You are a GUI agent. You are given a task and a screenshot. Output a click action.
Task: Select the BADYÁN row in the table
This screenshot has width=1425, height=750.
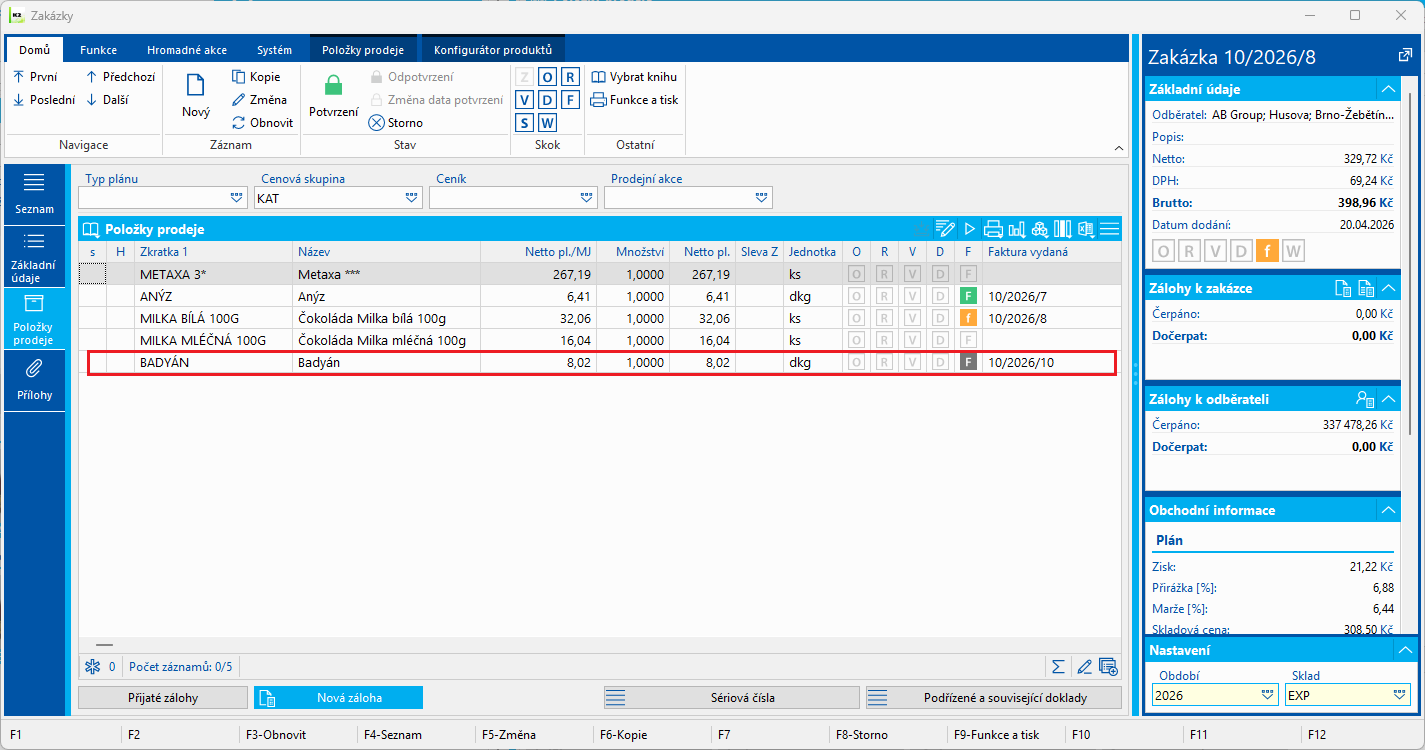600,363
